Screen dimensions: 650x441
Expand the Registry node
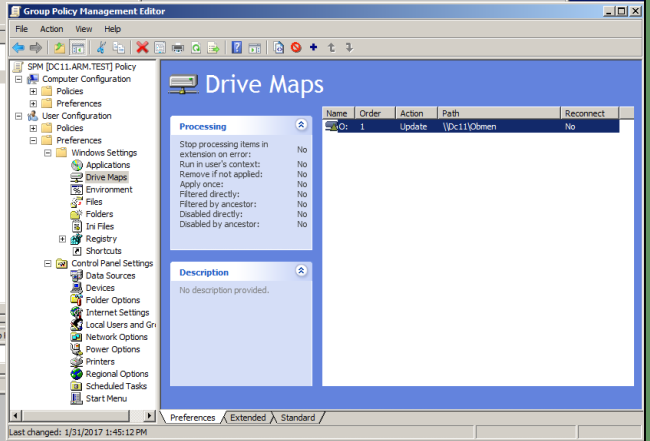[x=62, y=239]
